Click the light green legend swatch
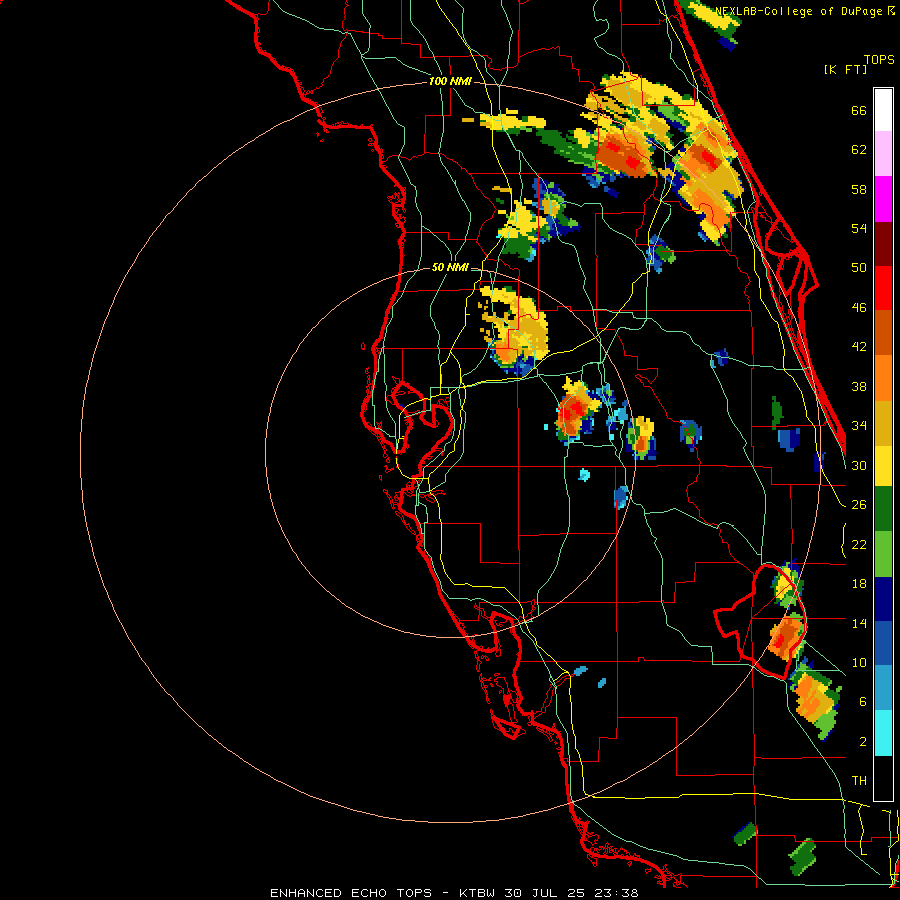This screenshot has width=900, height=900. (883, 554)
